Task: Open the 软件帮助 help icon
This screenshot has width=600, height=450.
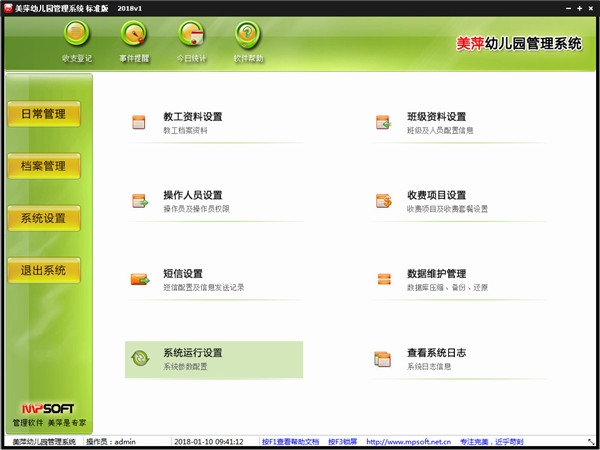Action: [248, 35]
